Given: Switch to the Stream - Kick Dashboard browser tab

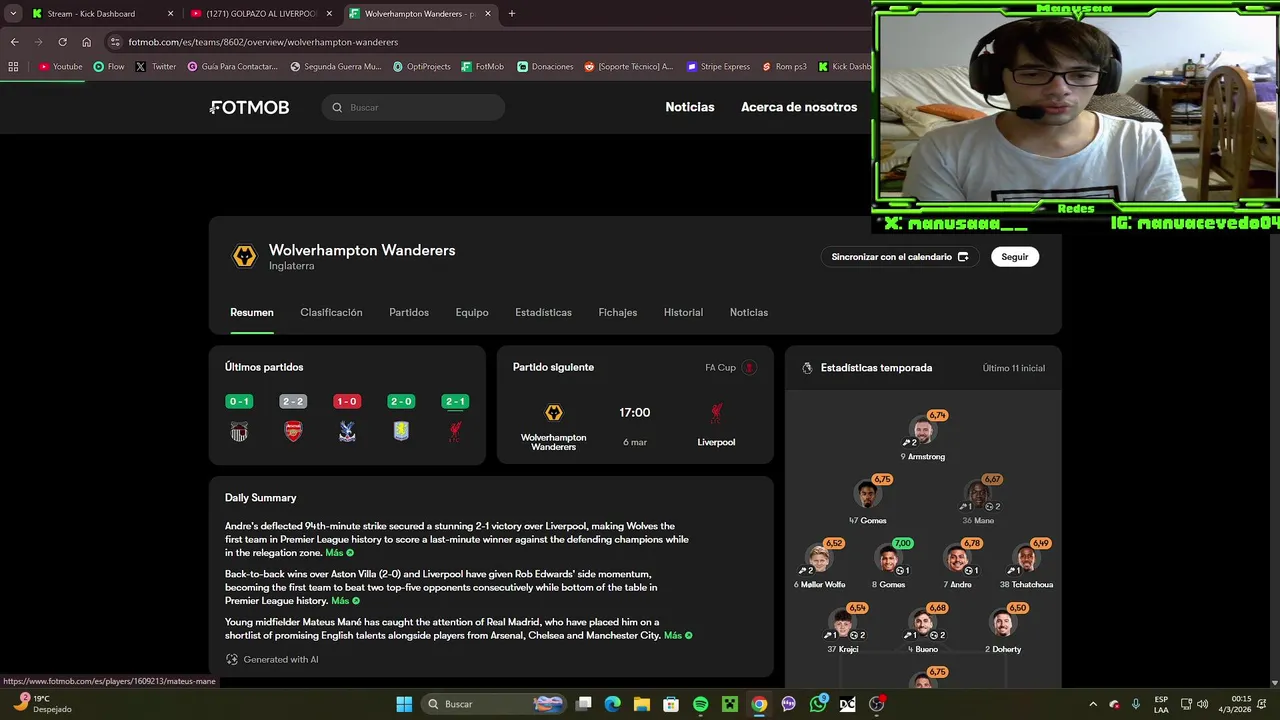Looking at the screenshot, I should 101,14.
